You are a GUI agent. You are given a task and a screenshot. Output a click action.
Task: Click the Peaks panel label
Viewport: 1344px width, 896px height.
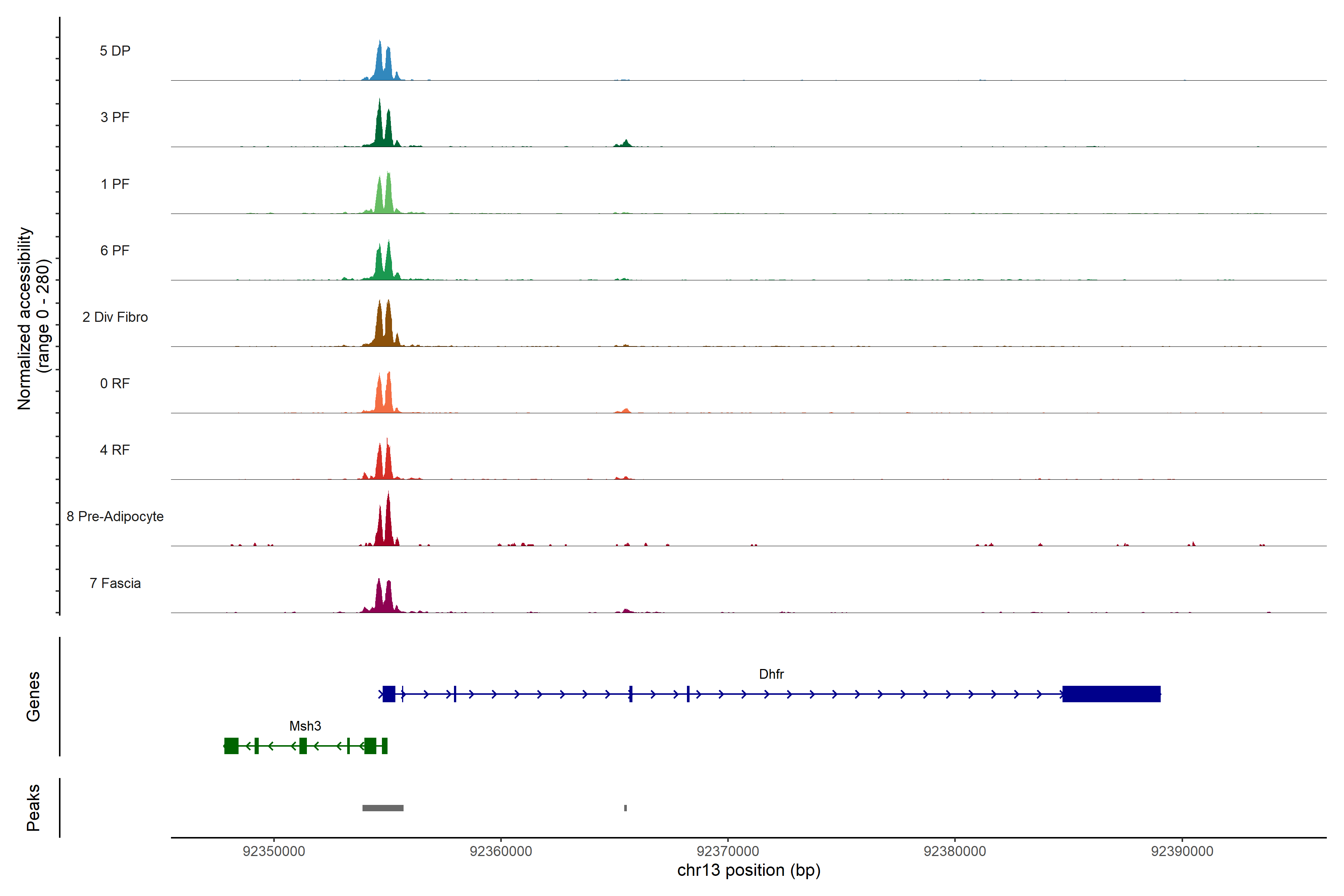(x=33, y=808)
